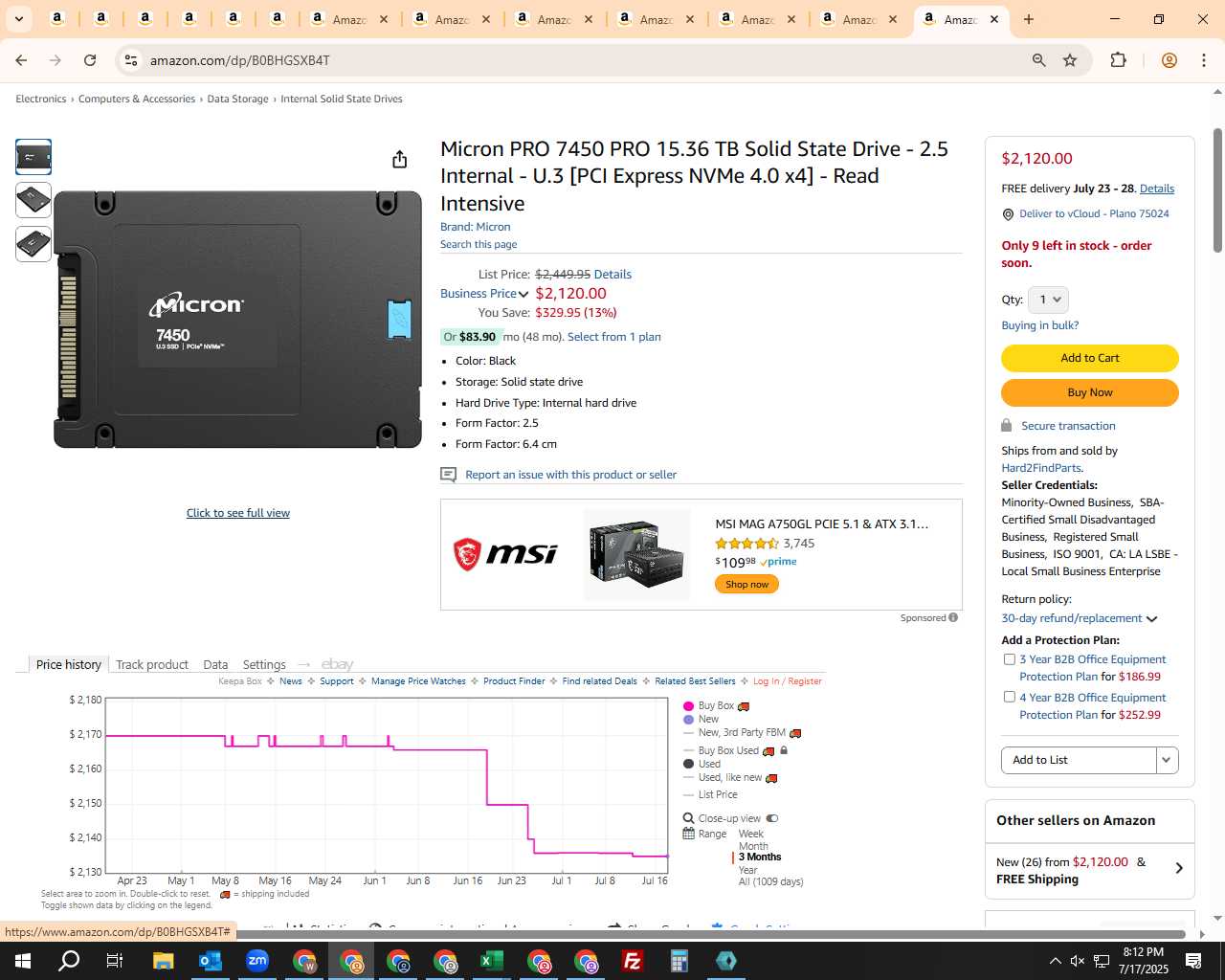Open Click to see full view link
Image resolution: width=1225 pixels, height=980 pixels.
238,513
